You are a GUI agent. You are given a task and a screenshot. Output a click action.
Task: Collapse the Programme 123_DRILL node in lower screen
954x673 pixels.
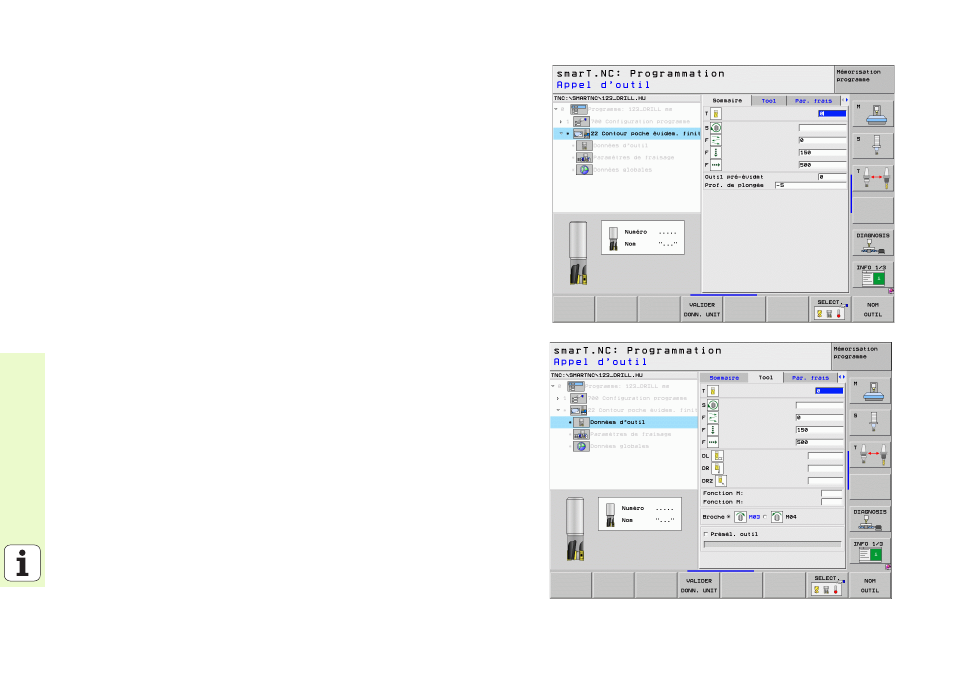pos(552,386)
